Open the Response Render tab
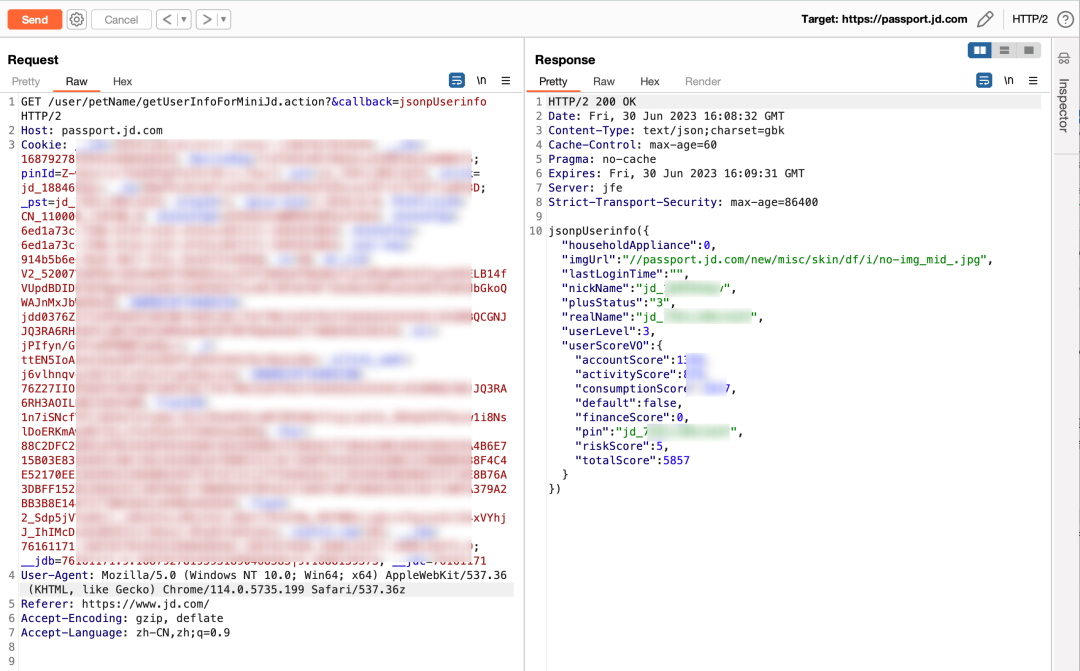 pyautogui.click(x=703, y=81)
